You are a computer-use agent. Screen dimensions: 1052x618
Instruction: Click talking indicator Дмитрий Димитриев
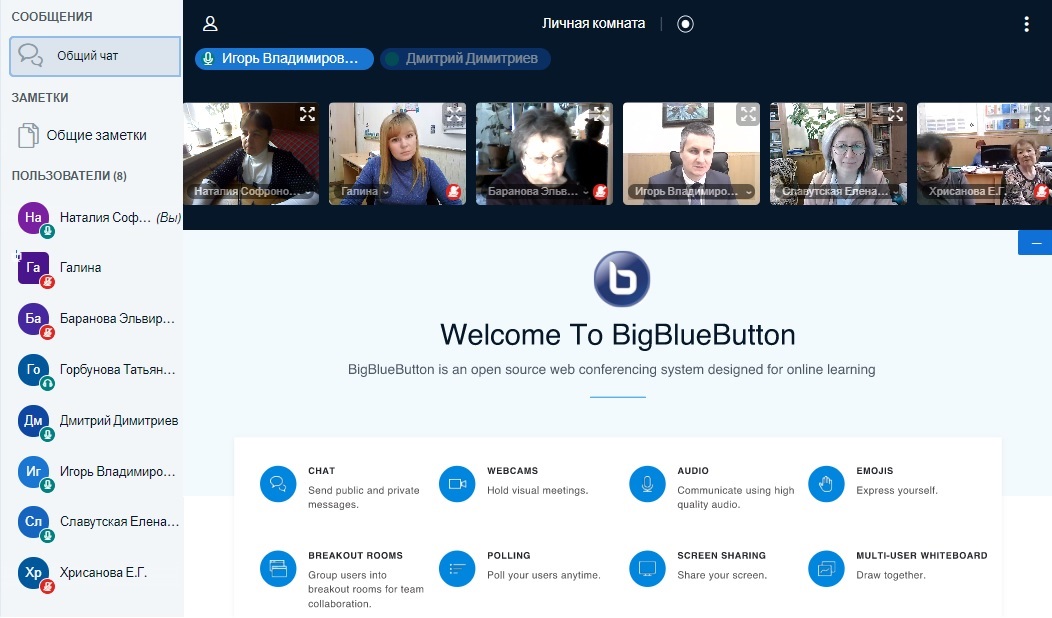[x=466, y=58]
